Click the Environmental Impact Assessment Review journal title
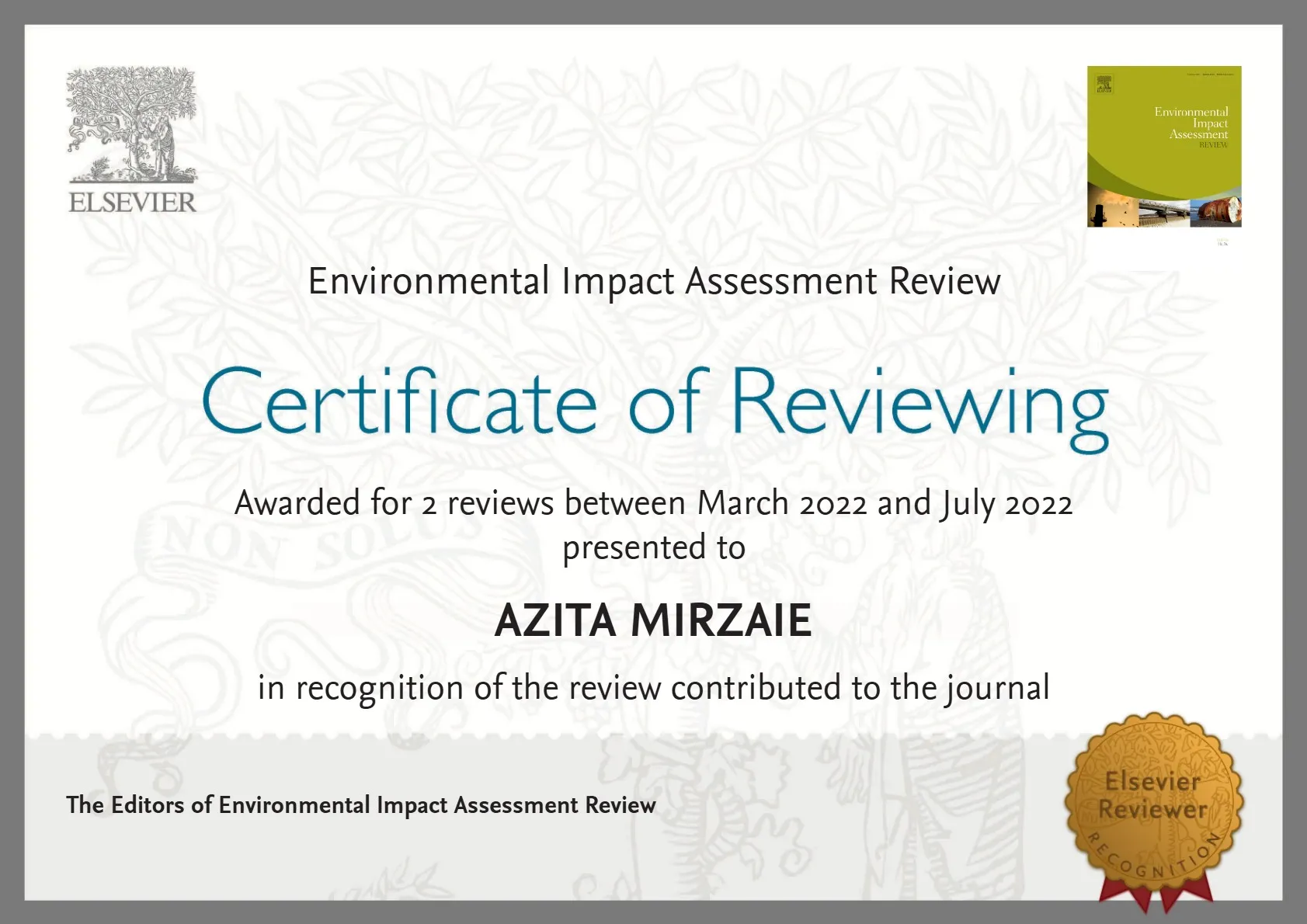 tap(654, 281)
